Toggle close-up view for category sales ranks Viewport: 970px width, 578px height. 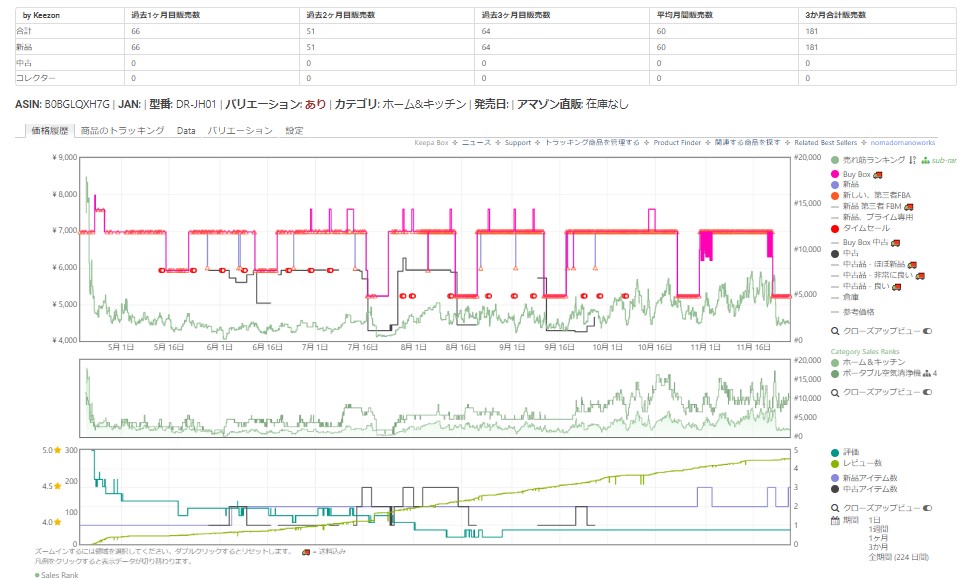pos(927,393)
